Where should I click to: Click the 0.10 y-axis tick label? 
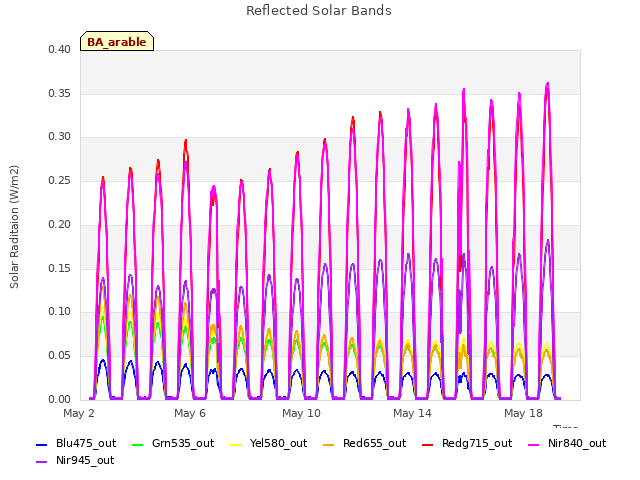60,312
